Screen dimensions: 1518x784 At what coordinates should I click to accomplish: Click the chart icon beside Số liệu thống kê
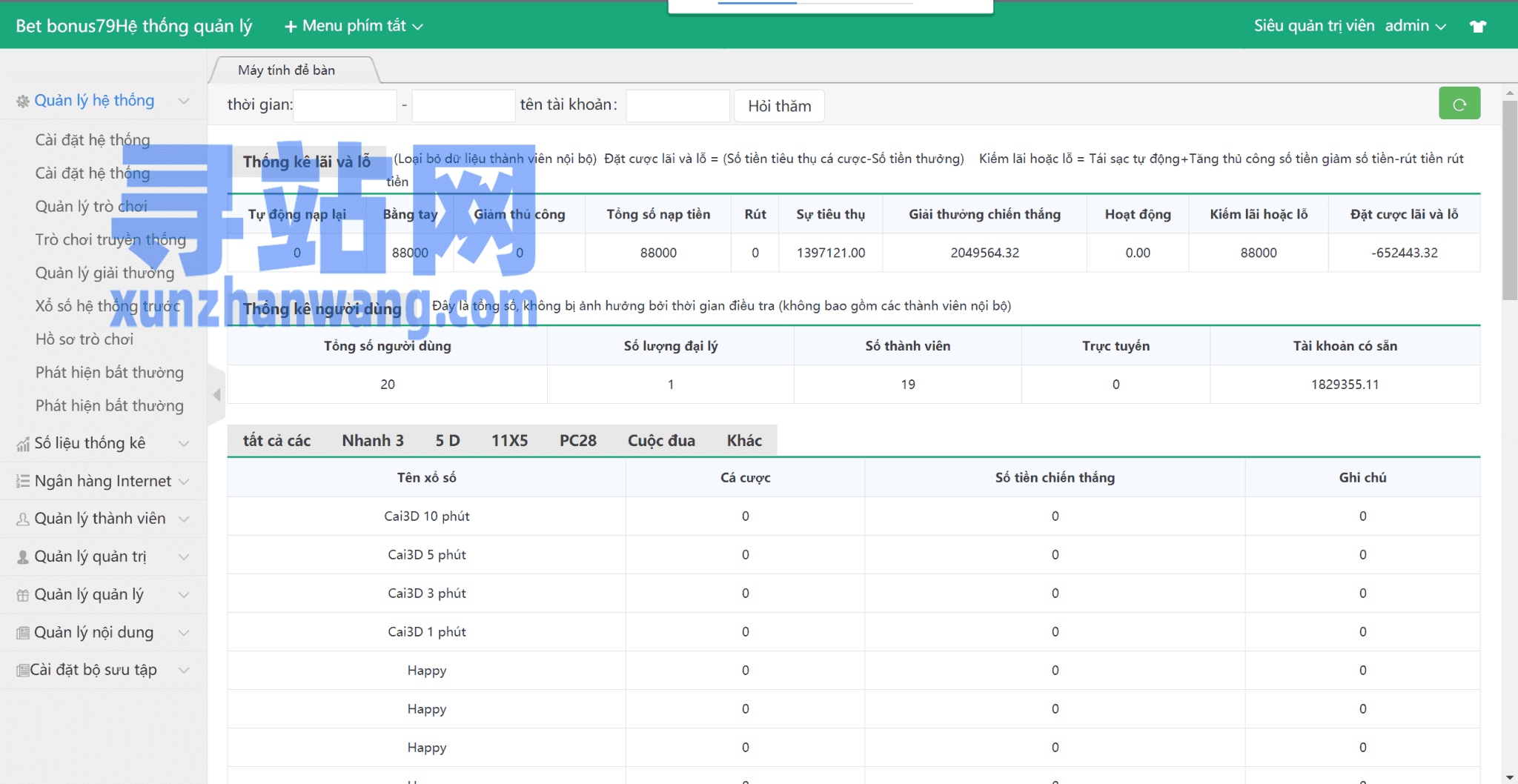tap(23, 444)
